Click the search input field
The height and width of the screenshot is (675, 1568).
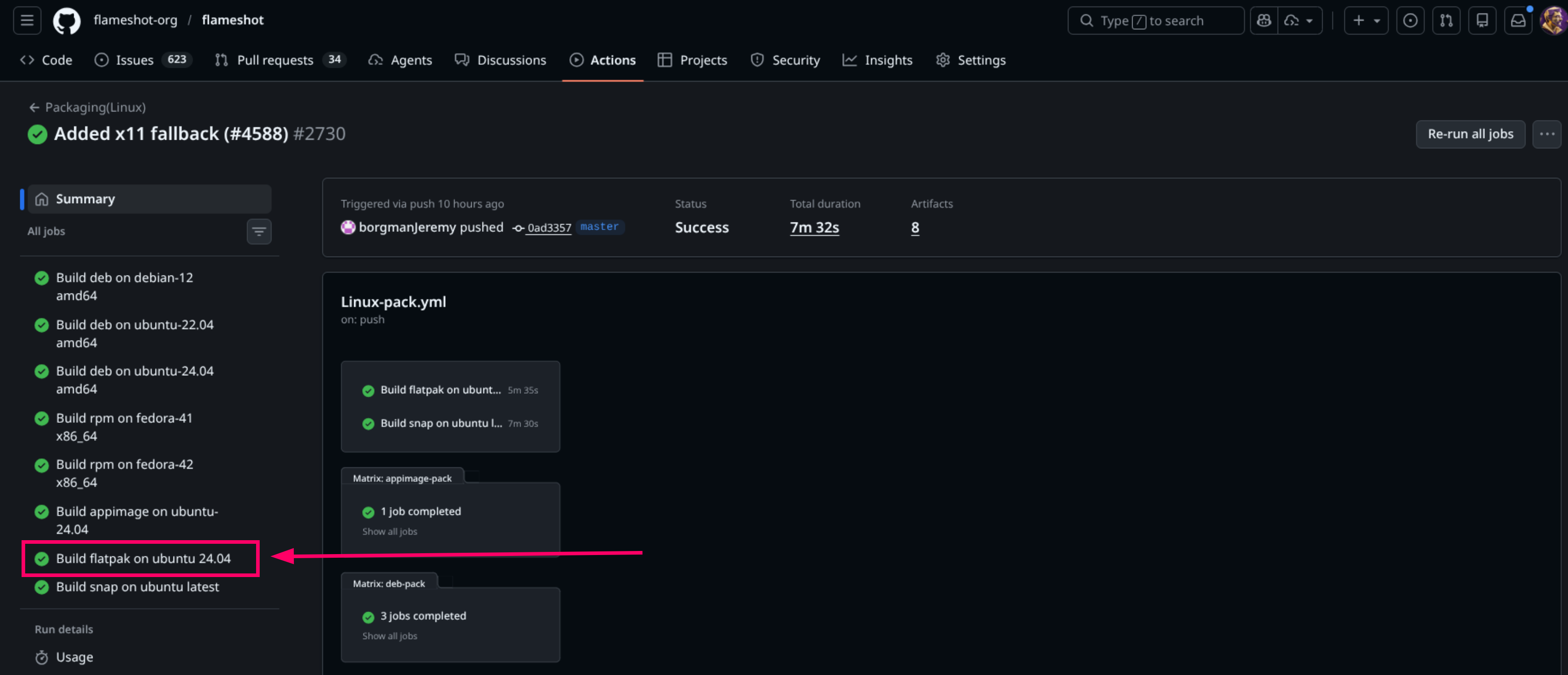coord(1155,21)
